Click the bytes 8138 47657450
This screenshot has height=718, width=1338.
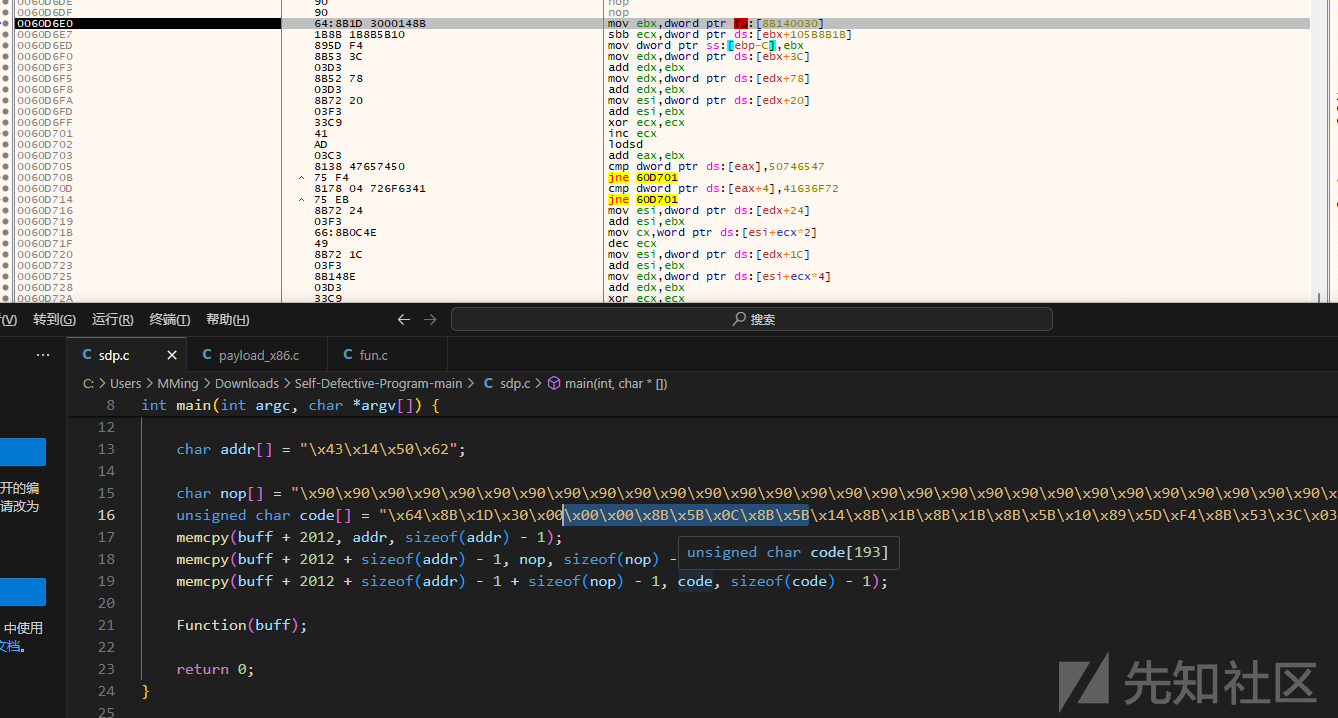[x=360, y=166]
